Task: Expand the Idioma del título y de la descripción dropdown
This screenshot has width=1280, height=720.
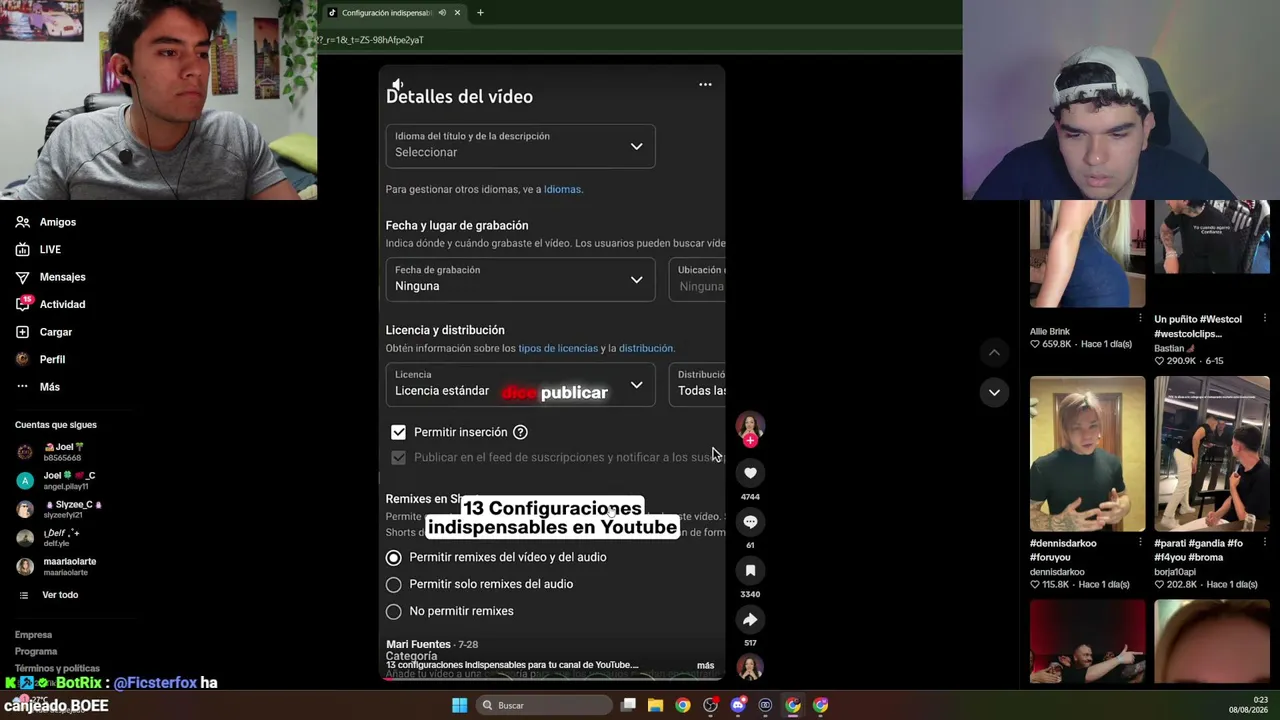Action: click(x=520, y=146)
